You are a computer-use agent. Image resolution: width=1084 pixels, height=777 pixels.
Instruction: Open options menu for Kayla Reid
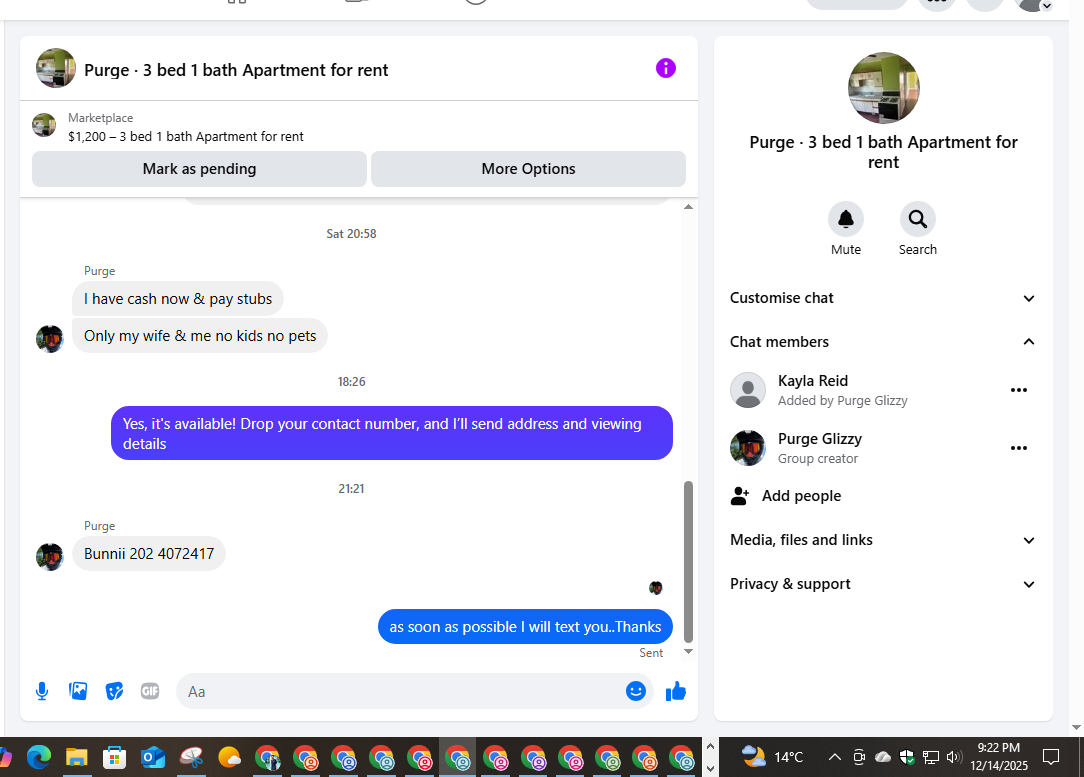pos(1018,390)
